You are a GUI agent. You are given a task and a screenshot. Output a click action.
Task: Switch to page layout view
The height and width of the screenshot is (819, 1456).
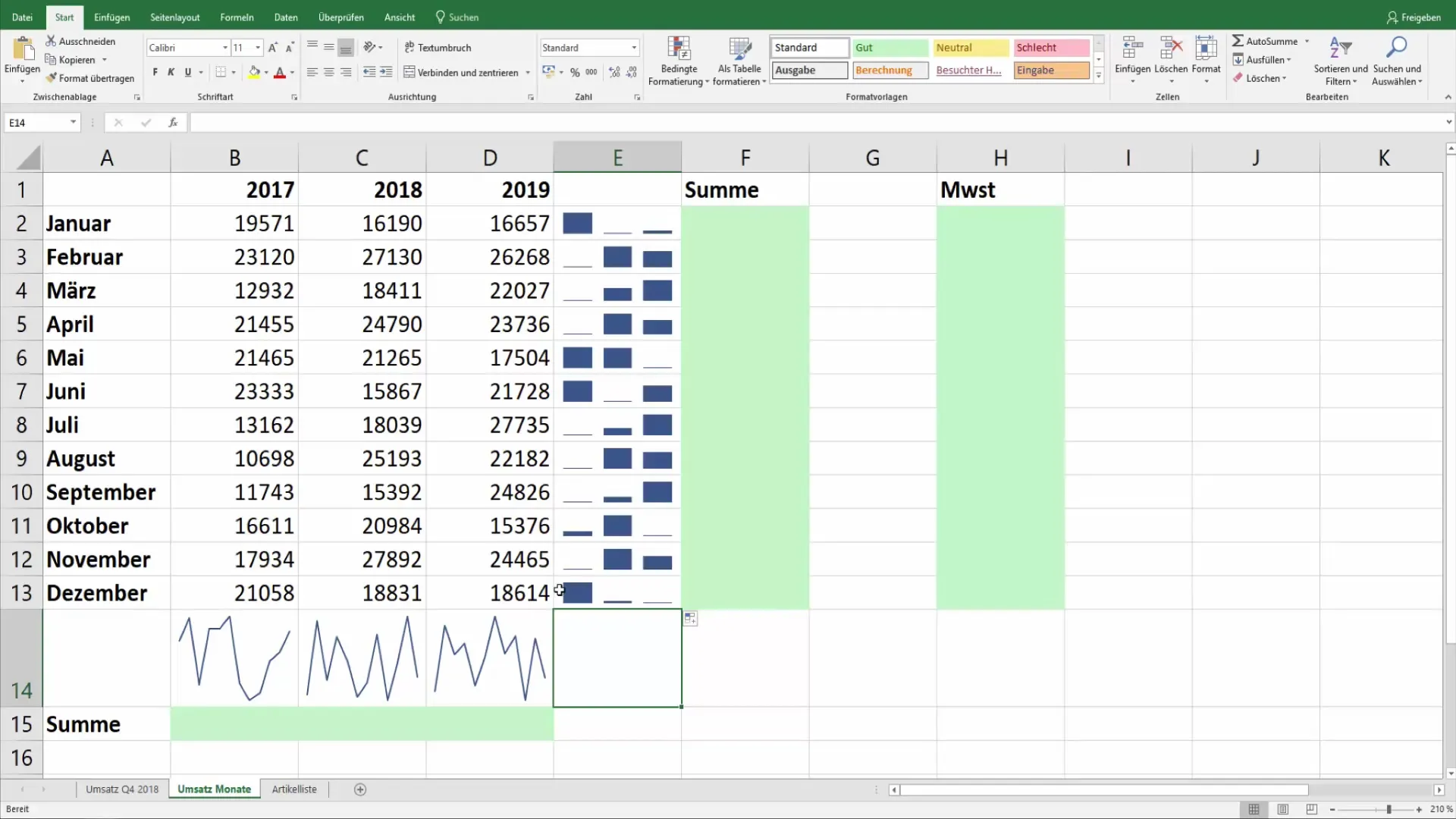1282,810
